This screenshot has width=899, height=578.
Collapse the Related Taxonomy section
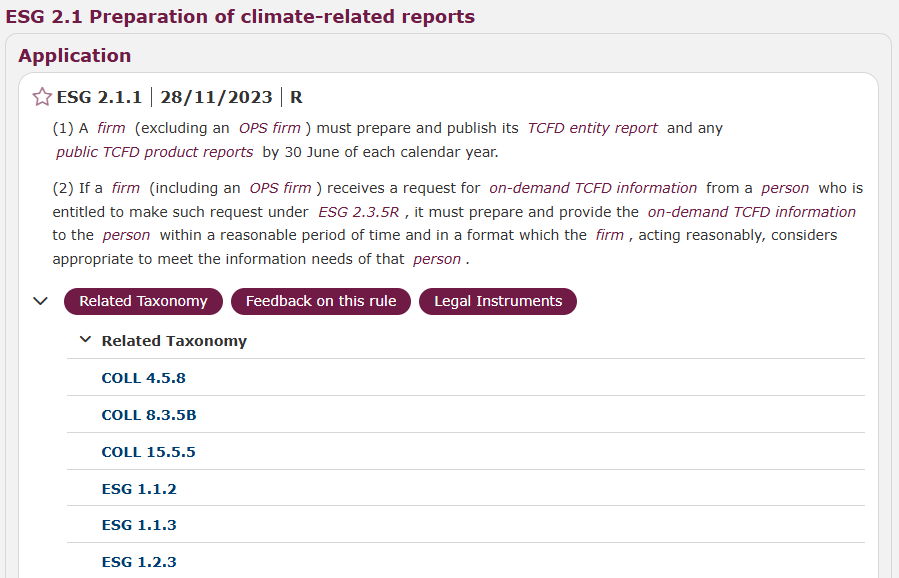click(85, 340)
